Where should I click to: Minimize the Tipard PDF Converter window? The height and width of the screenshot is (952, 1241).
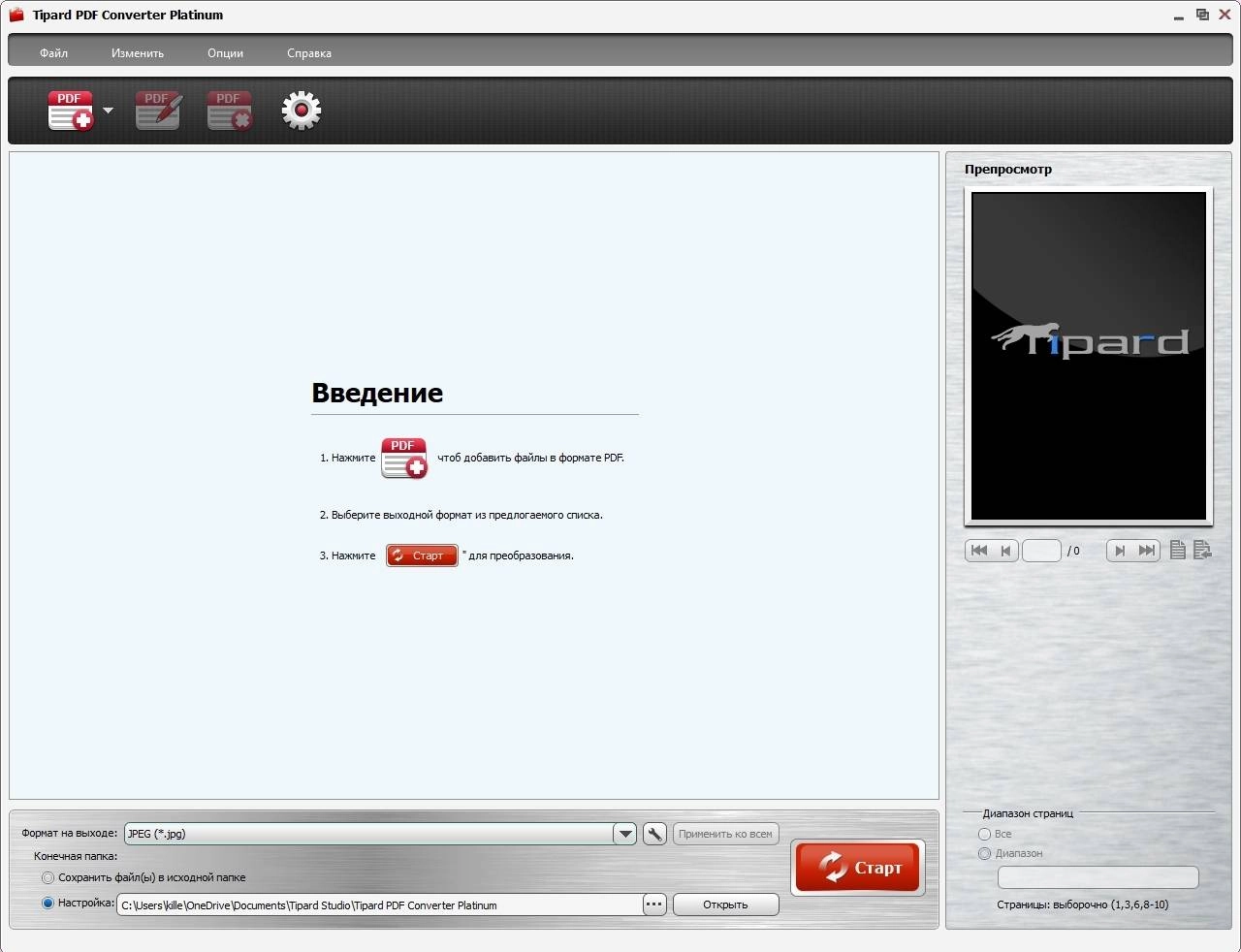[1179, 16]
